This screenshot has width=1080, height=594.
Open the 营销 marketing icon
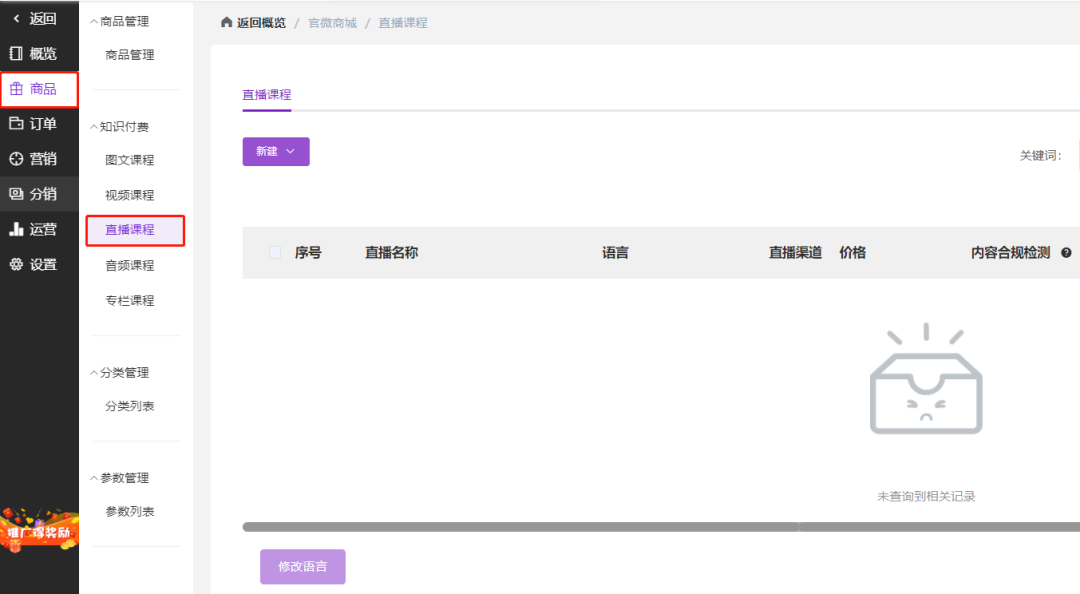pos(16,158)
